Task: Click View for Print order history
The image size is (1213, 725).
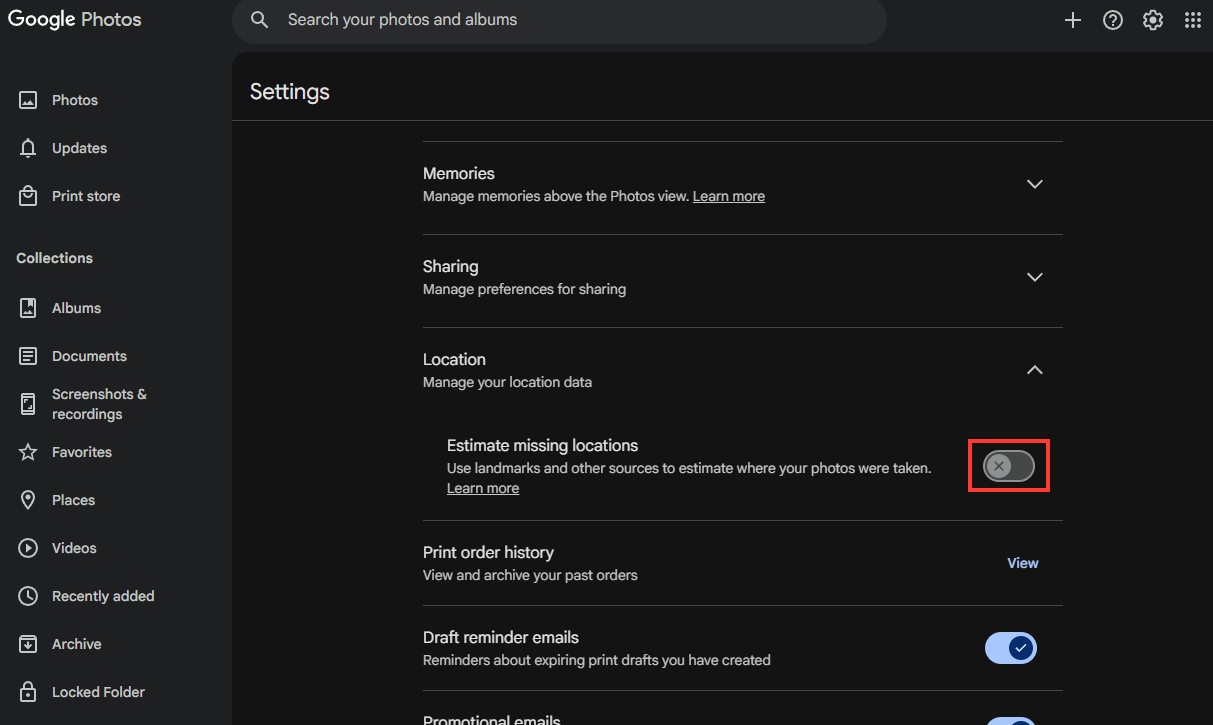Action: point(1022,563)
